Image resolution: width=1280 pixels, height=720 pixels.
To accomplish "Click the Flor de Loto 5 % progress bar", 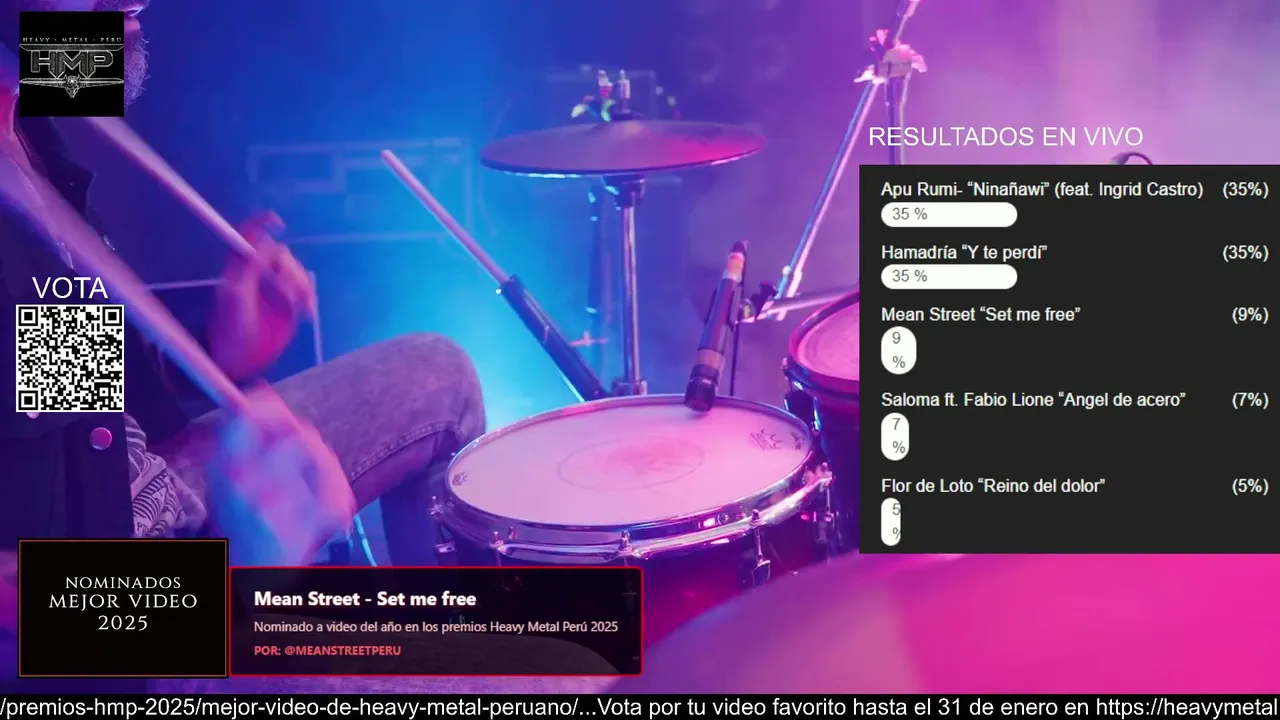I will point(891,521).
